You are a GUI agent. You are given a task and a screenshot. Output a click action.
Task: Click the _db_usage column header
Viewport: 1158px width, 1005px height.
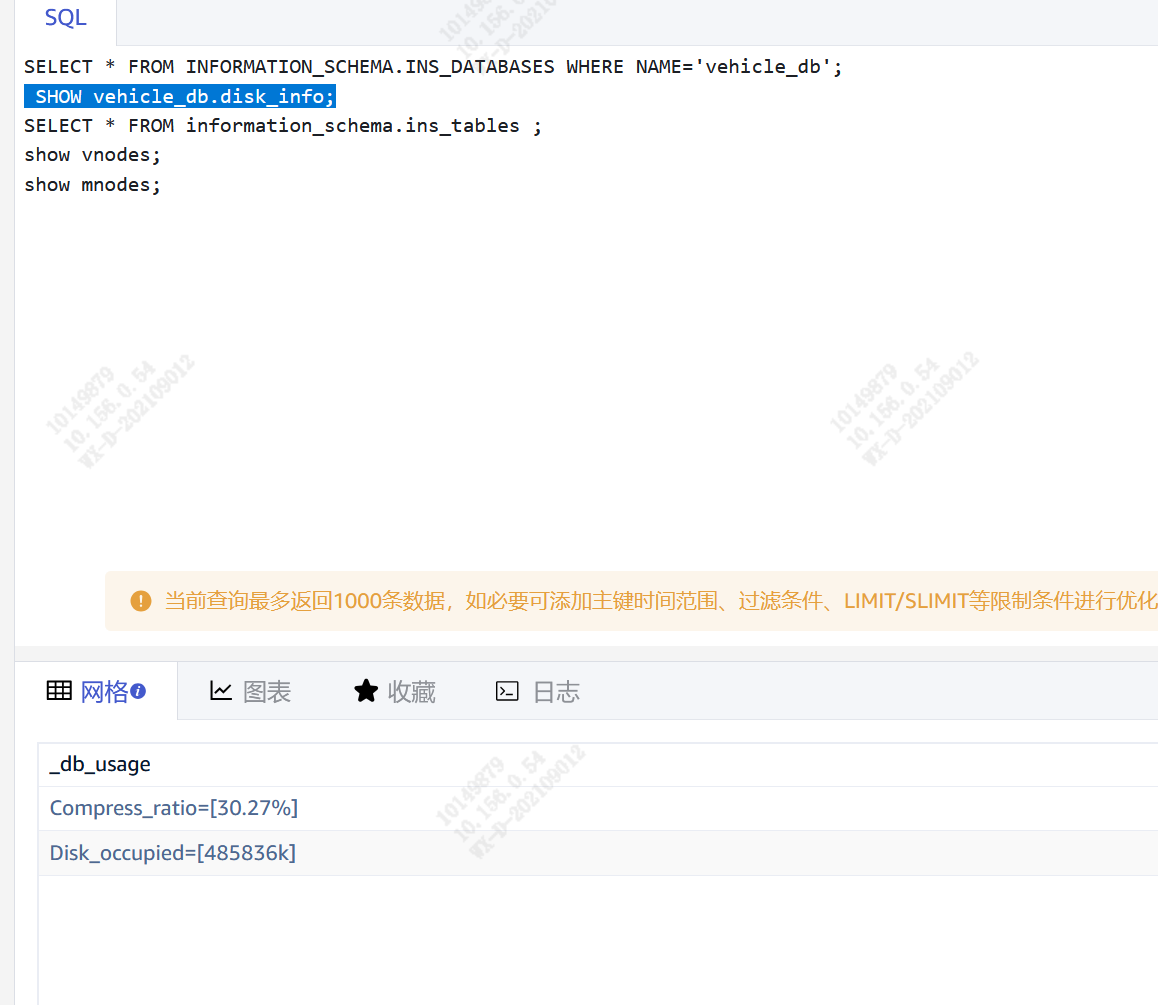100,765
